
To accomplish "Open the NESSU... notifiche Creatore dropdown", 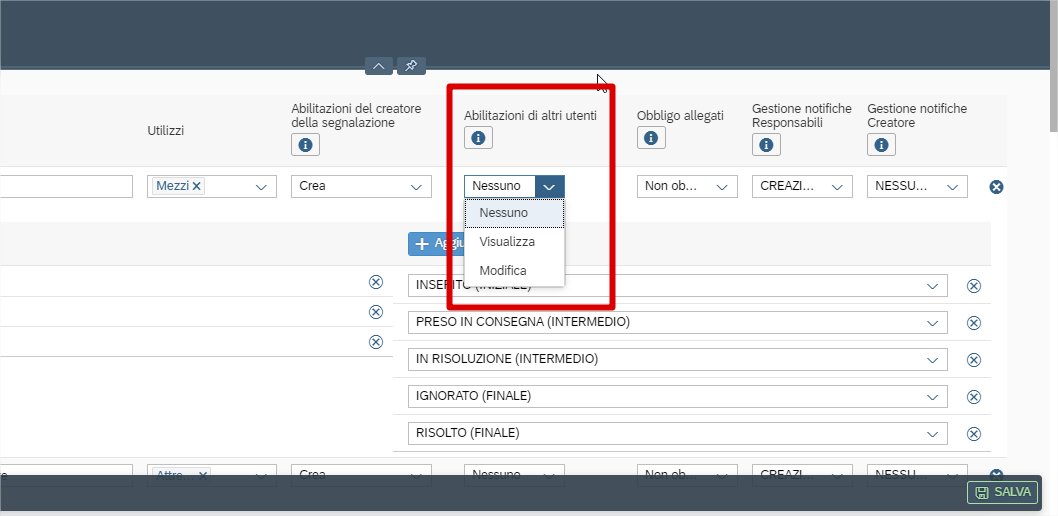I will tap(953, 187).
